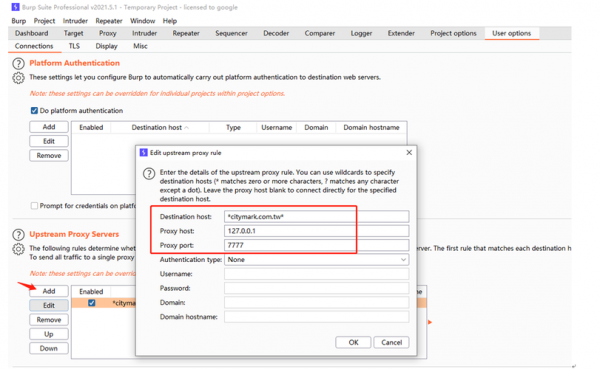Open the Intruder menu
The image size is (600, 369).
(75, 21)
